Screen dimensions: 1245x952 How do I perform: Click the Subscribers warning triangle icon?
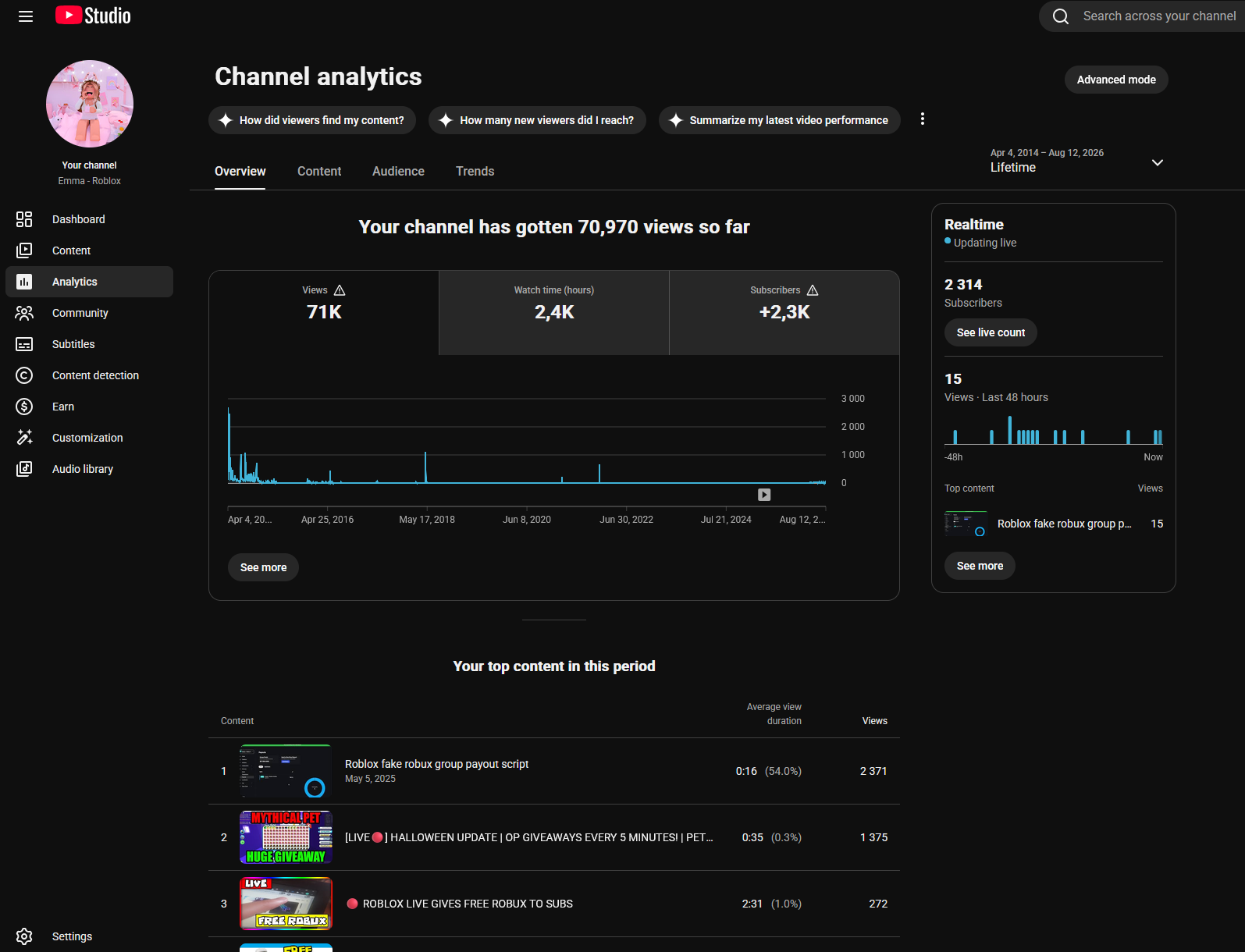pyautogui.click(x=813, y=290)
